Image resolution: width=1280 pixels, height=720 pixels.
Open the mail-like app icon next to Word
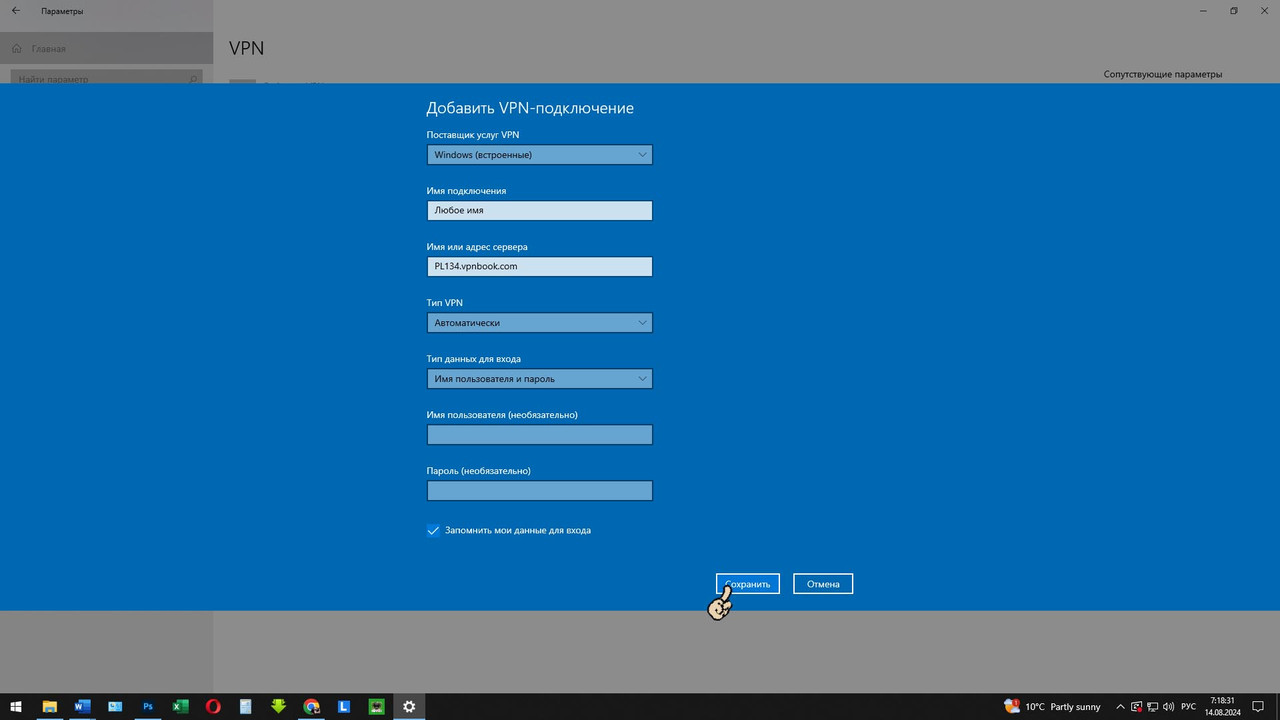(x=115, y=706)
